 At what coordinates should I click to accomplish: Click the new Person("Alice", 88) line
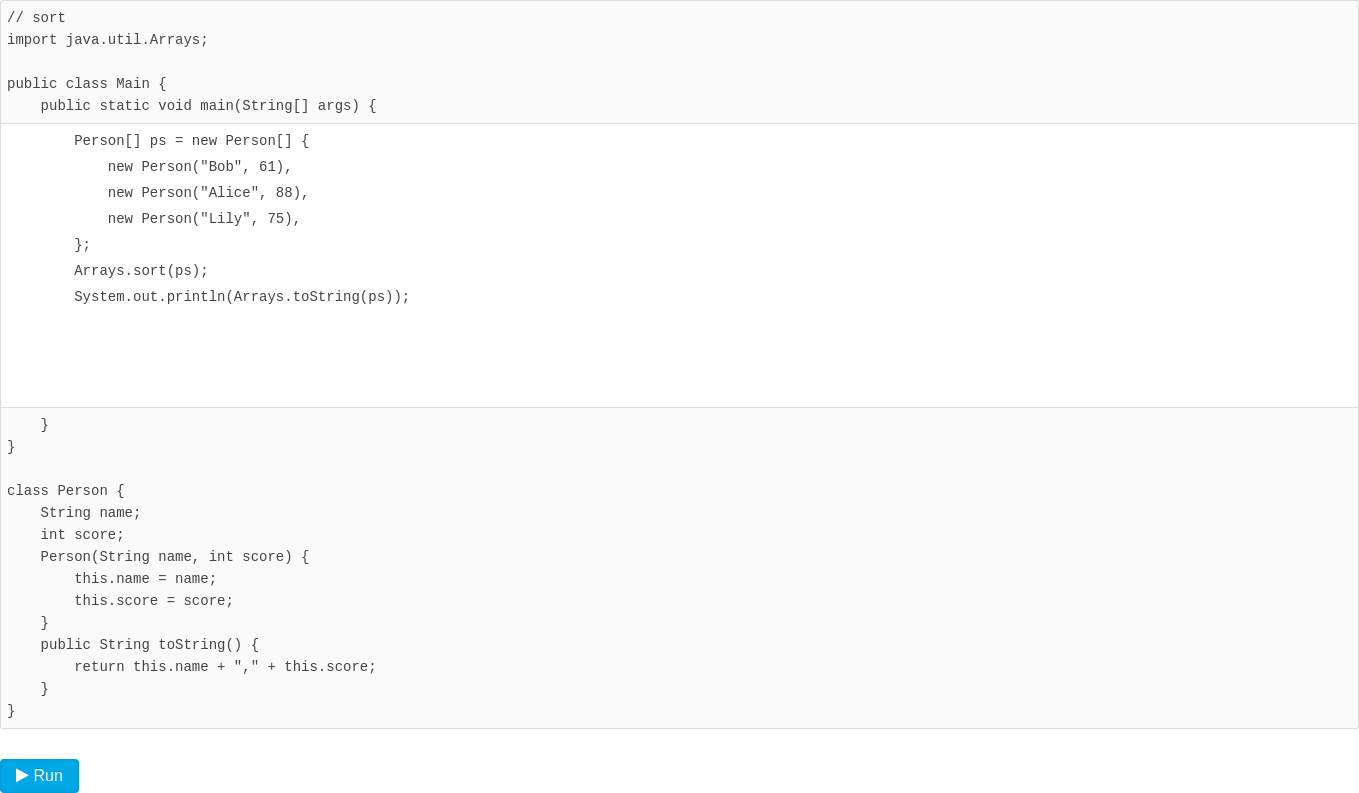[x=208, y=193]
